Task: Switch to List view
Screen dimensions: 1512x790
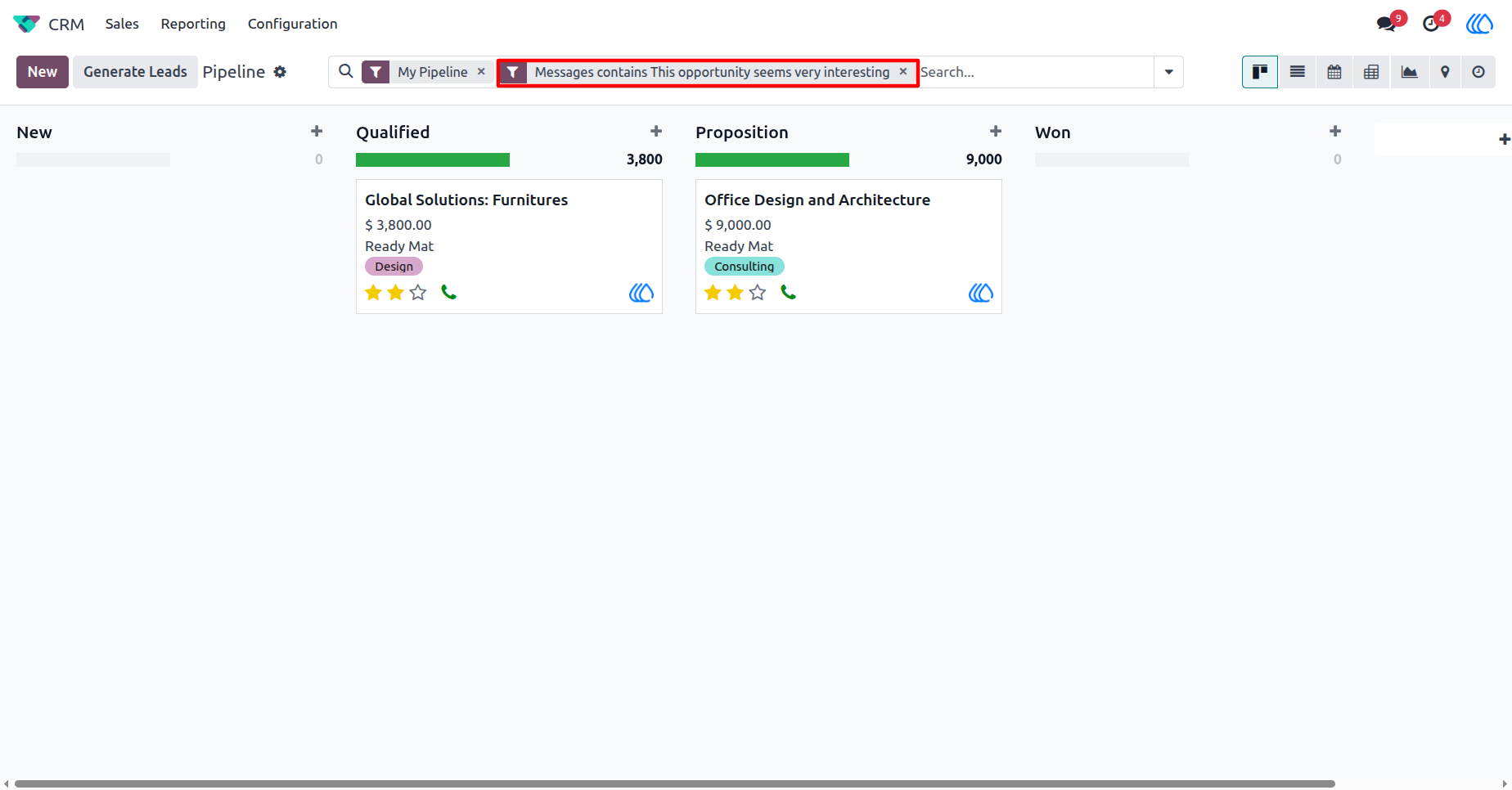Action: 1298,72
